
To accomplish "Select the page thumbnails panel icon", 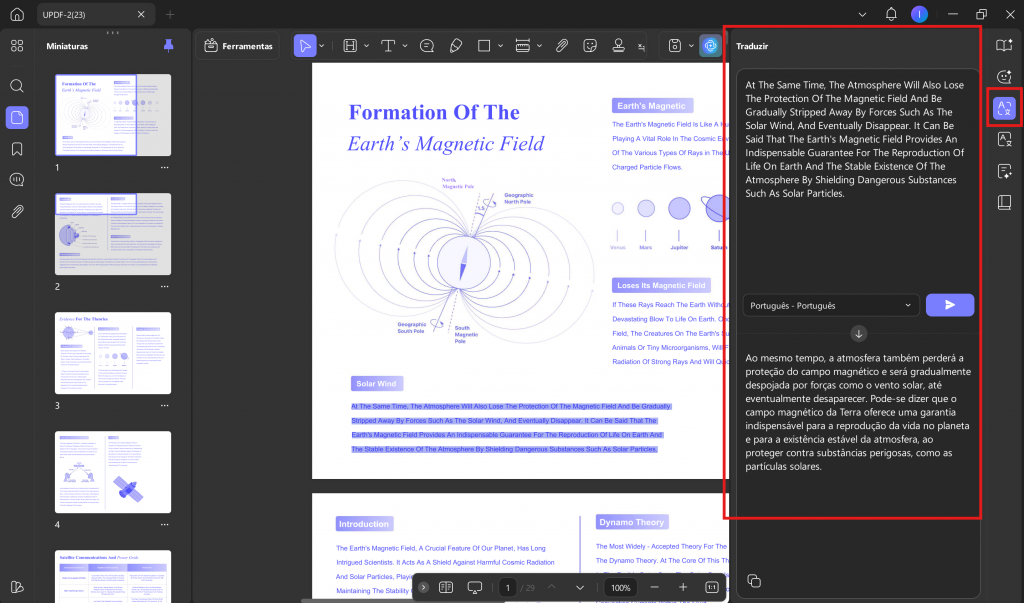I will click(17, 118).
